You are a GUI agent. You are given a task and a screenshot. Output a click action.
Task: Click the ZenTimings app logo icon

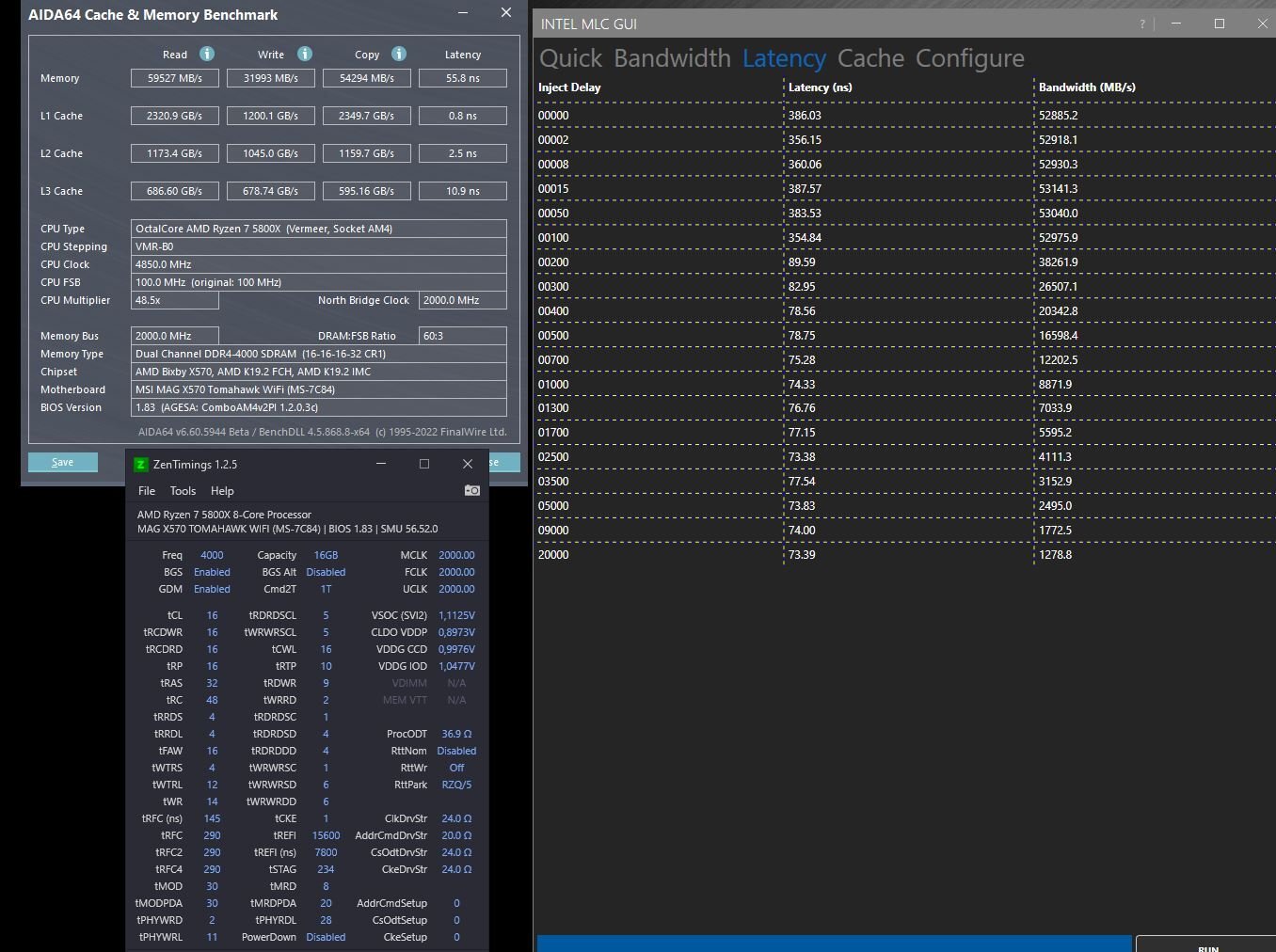pos(140,464)
